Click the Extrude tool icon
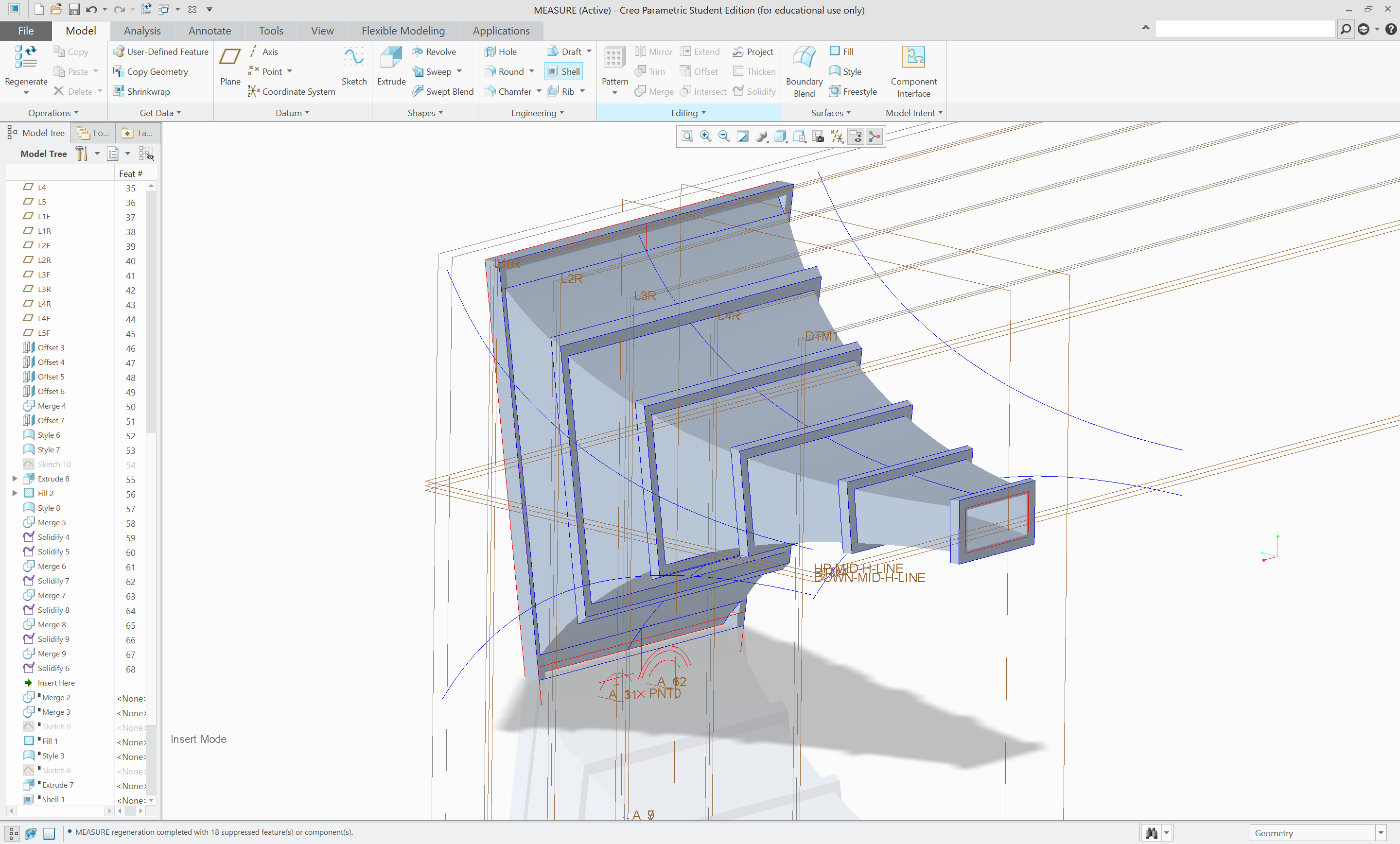Screen dimensions: 1400x844 (391, 58)
